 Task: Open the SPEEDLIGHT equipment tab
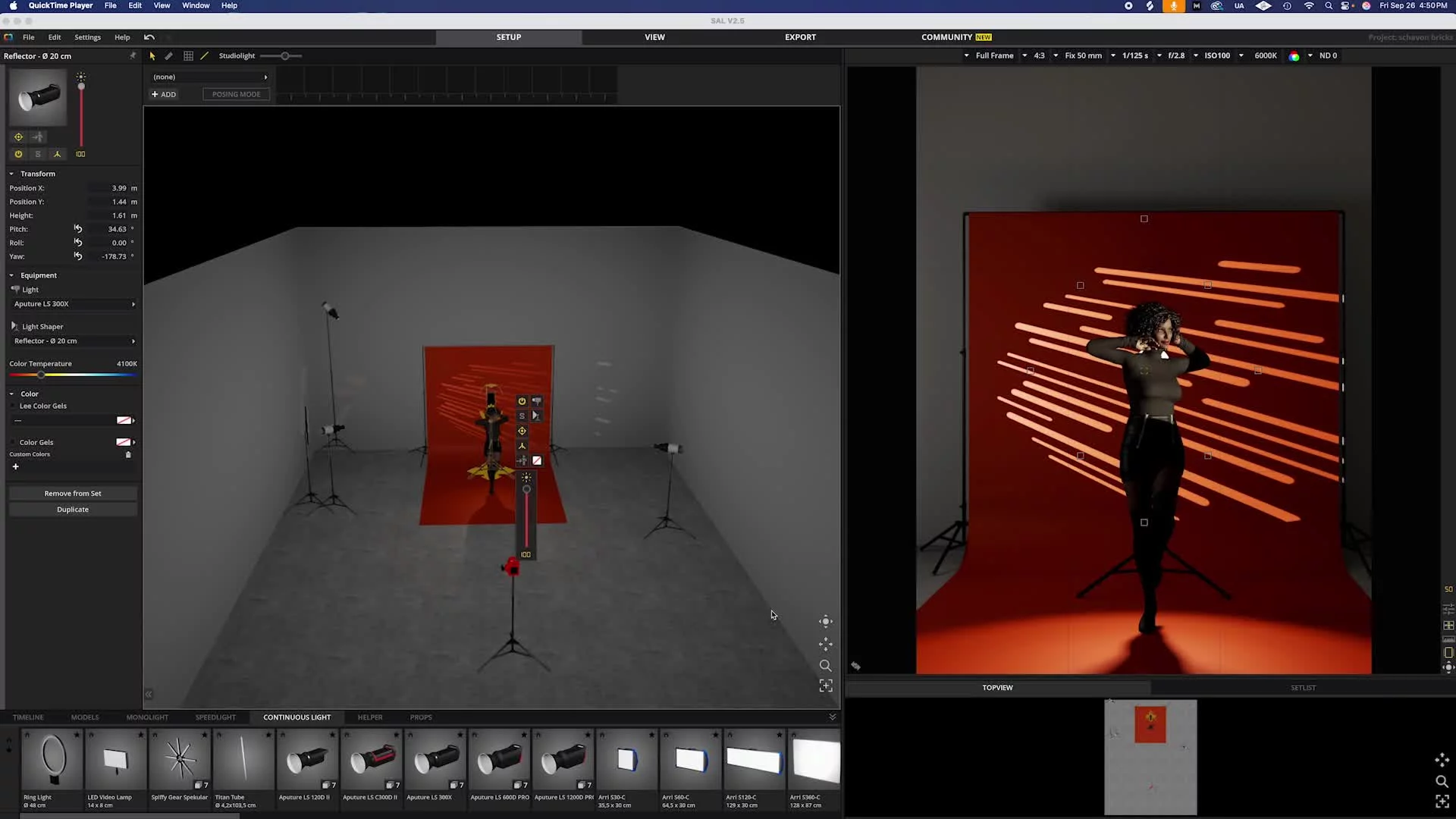(x=215, y=717)
